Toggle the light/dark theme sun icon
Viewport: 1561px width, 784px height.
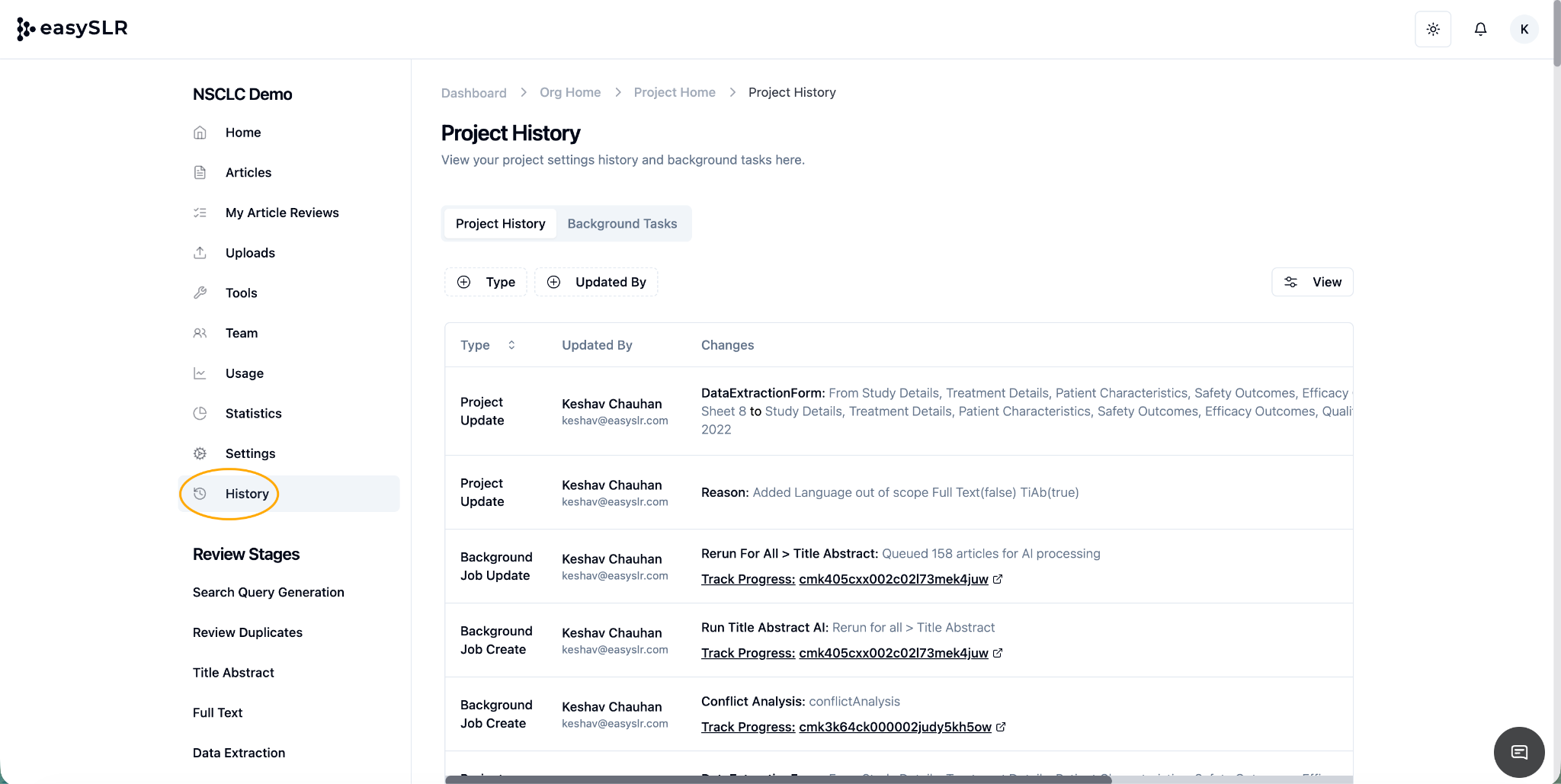(1433, 30)
